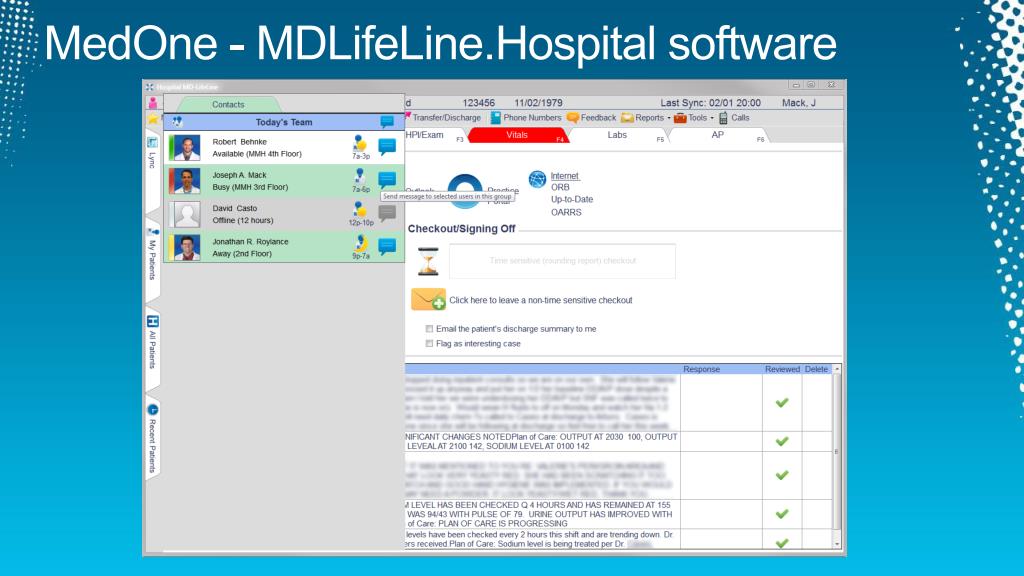Message Robert Behnke via chat bubble
The height and width of the screenshot is (576, 1024).
coord(387,146)
